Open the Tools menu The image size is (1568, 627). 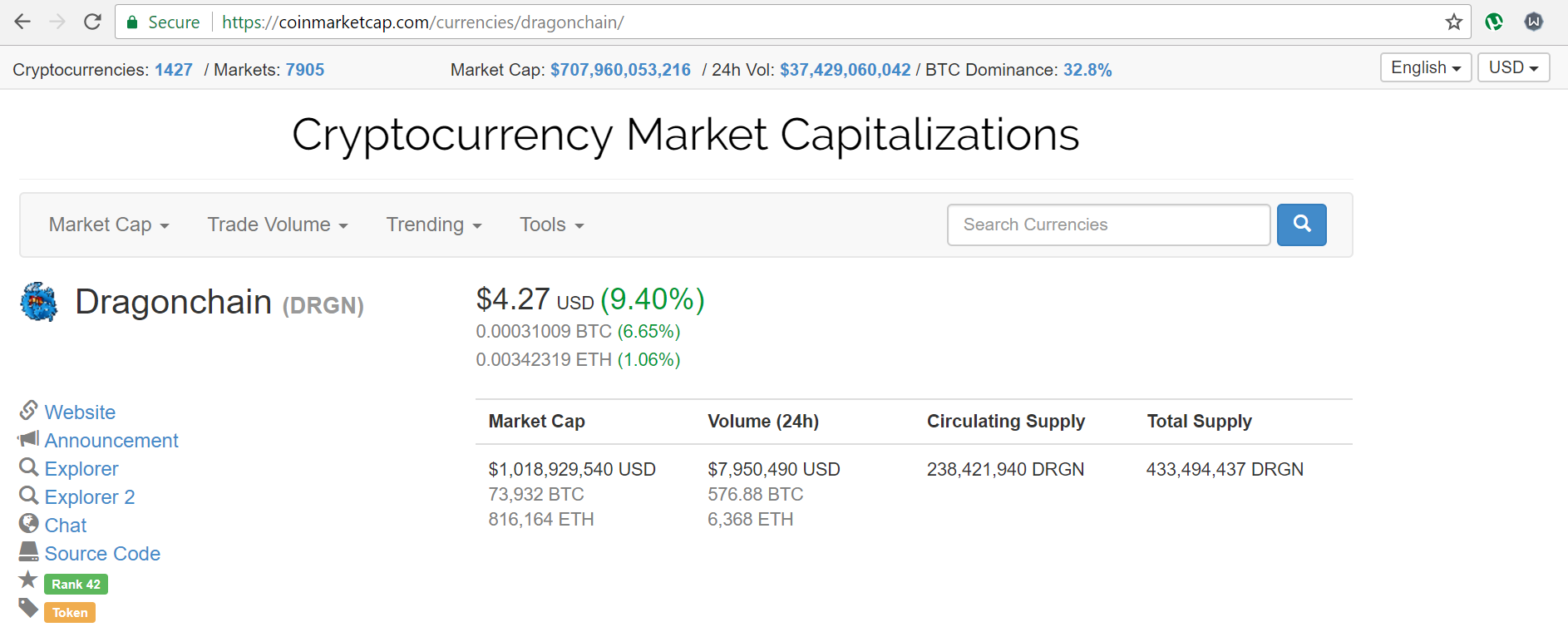point(552,225)
